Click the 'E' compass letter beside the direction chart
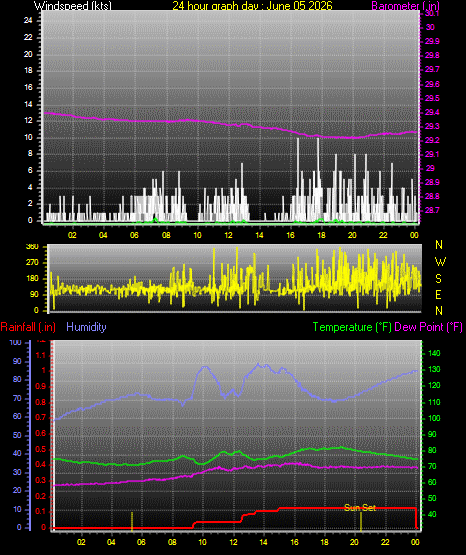Image resolution: width=466 pixels, height=555 pixels. pyautogui.click(x=438, y=294)
